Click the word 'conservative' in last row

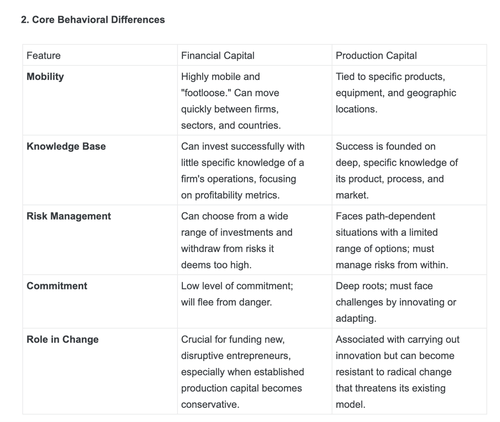[209, 404]
